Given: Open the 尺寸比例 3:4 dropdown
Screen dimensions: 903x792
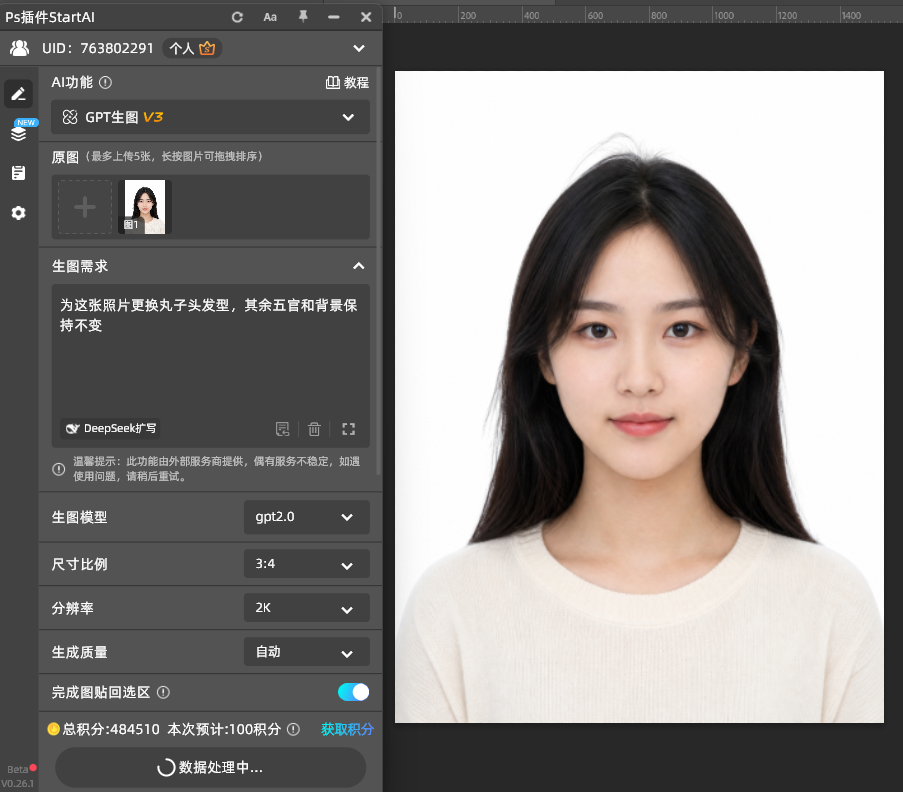Looking at the screenshot, I should pyautogui.click(x=306, y=564).
